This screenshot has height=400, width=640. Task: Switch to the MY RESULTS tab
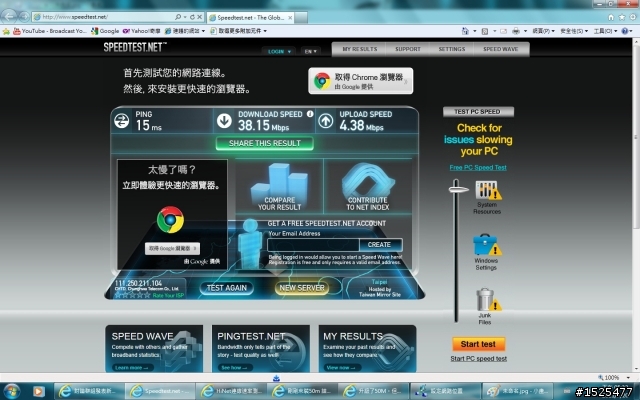point(359,49)
